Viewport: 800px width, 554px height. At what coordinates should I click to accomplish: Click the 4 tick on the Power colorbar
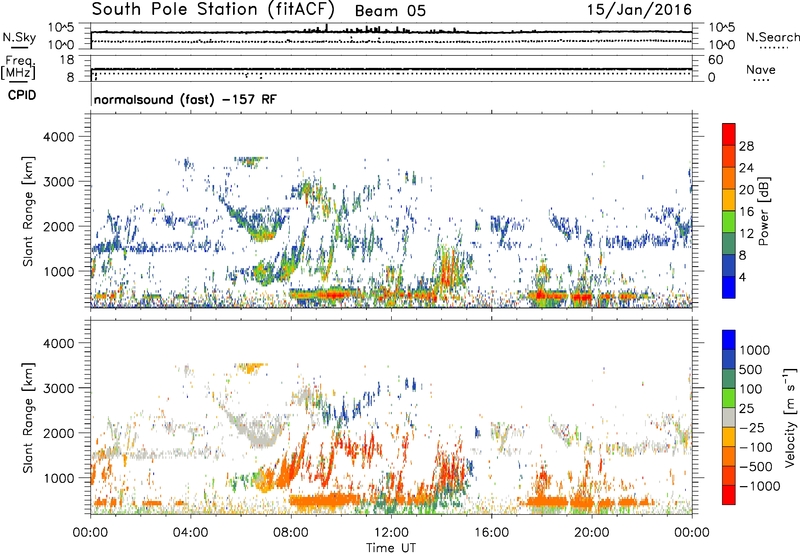click(x=742, y=277)
